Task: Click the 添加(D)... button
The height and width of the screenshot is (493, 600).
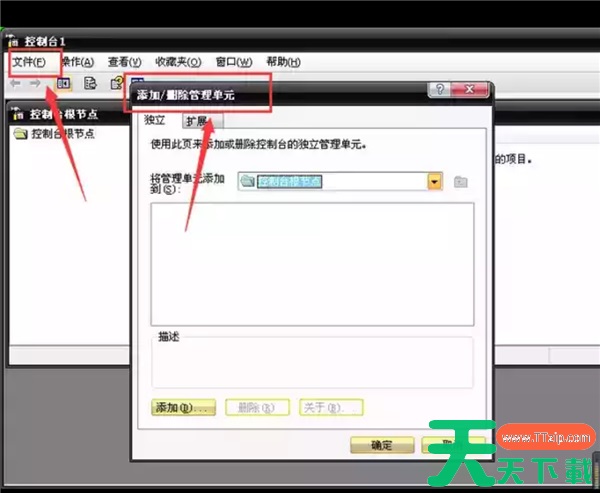Action: (x=184, y=407)
